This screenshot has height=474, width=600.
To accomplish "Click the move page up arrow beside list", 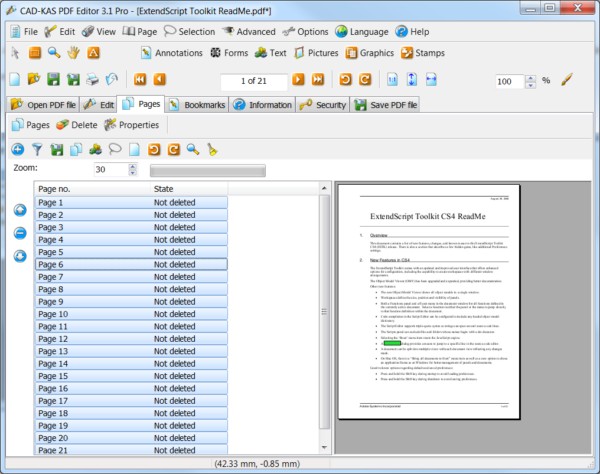I will [20, 210].
